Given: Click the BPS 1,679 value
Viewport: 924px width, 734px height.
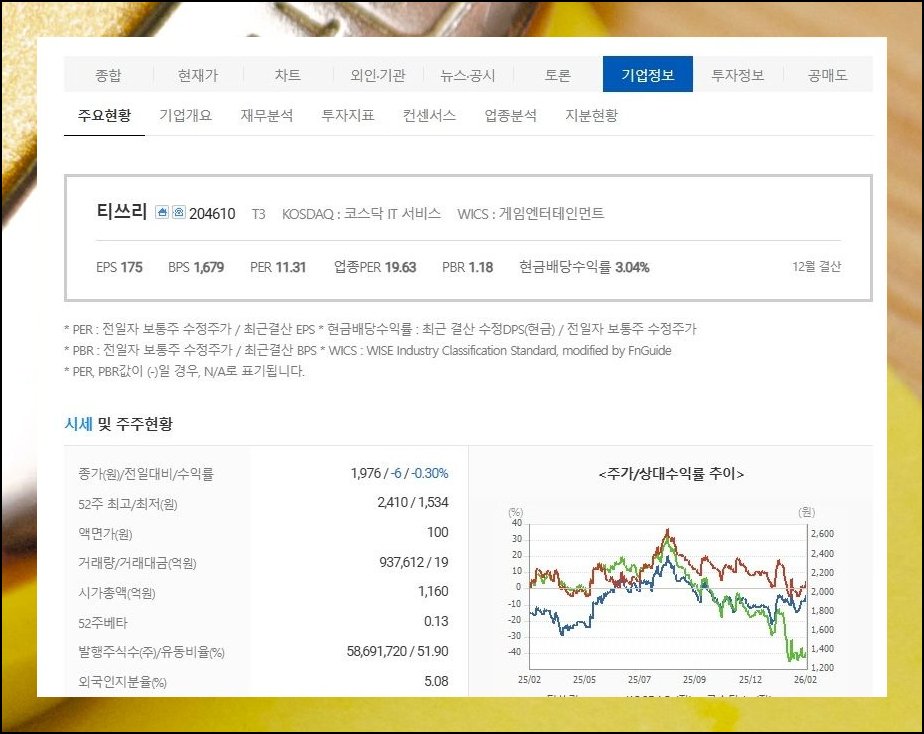Looking at the screenshot, I should click(196, 267).
